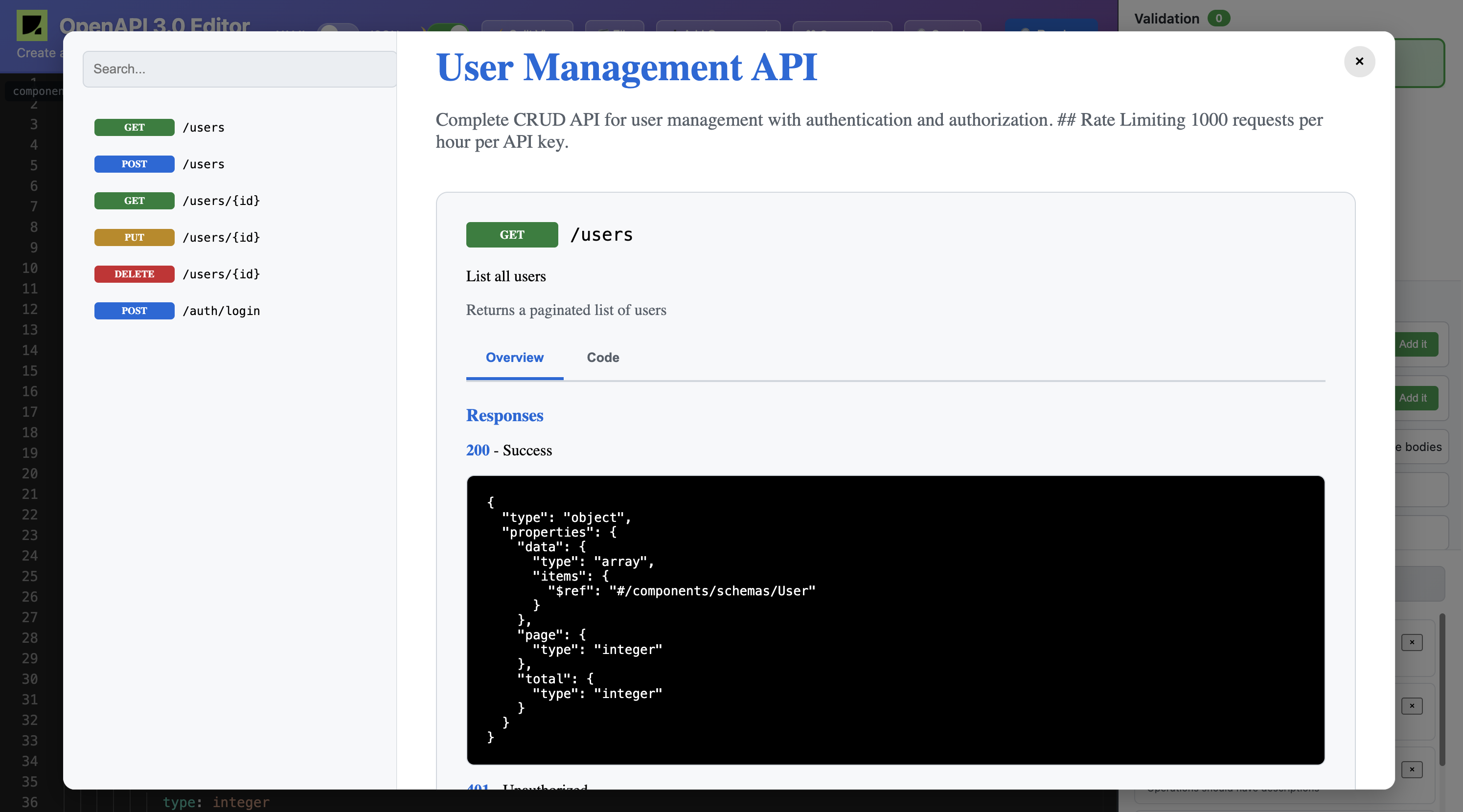Click the 'List all users' summary
The height and width of the screenshot is (812, 1463).
click(505, 276)
